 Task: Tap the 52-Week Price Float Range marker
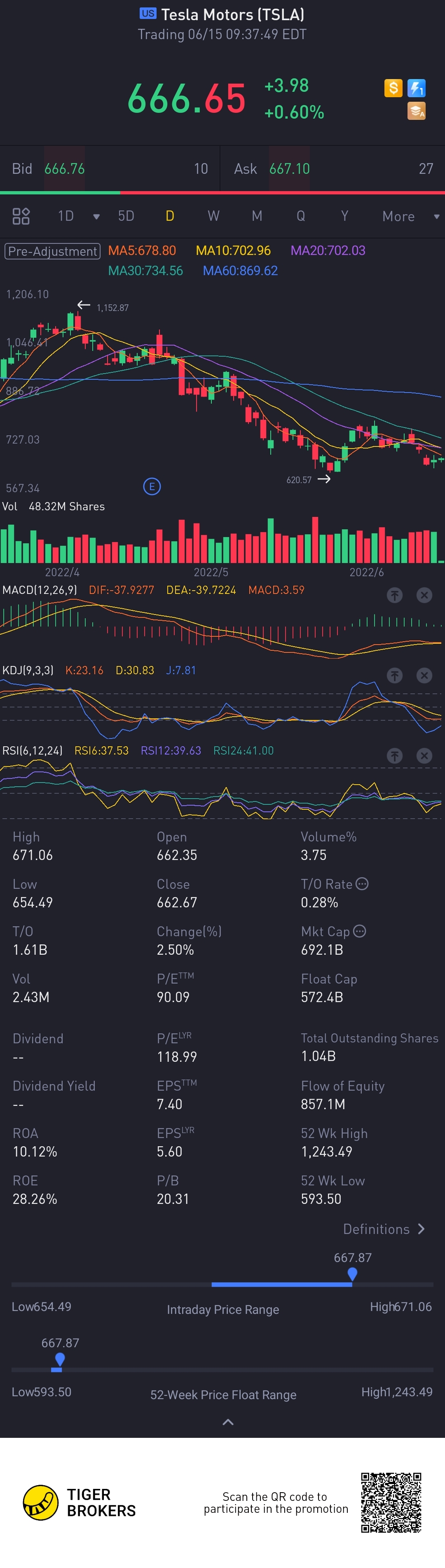pos(60,1359)
